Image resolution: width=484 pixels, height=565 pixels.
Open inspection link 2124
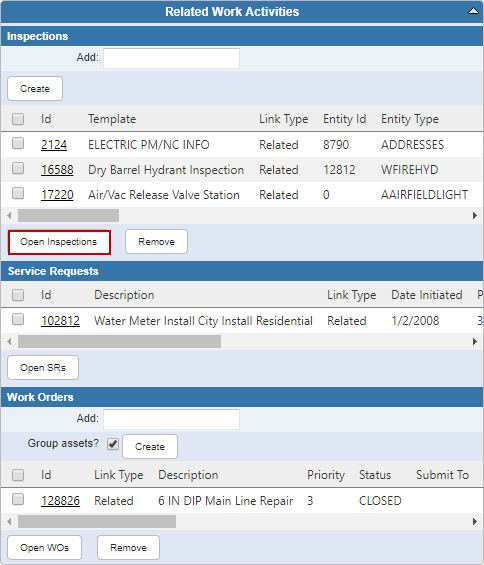[x=54, y=144]
